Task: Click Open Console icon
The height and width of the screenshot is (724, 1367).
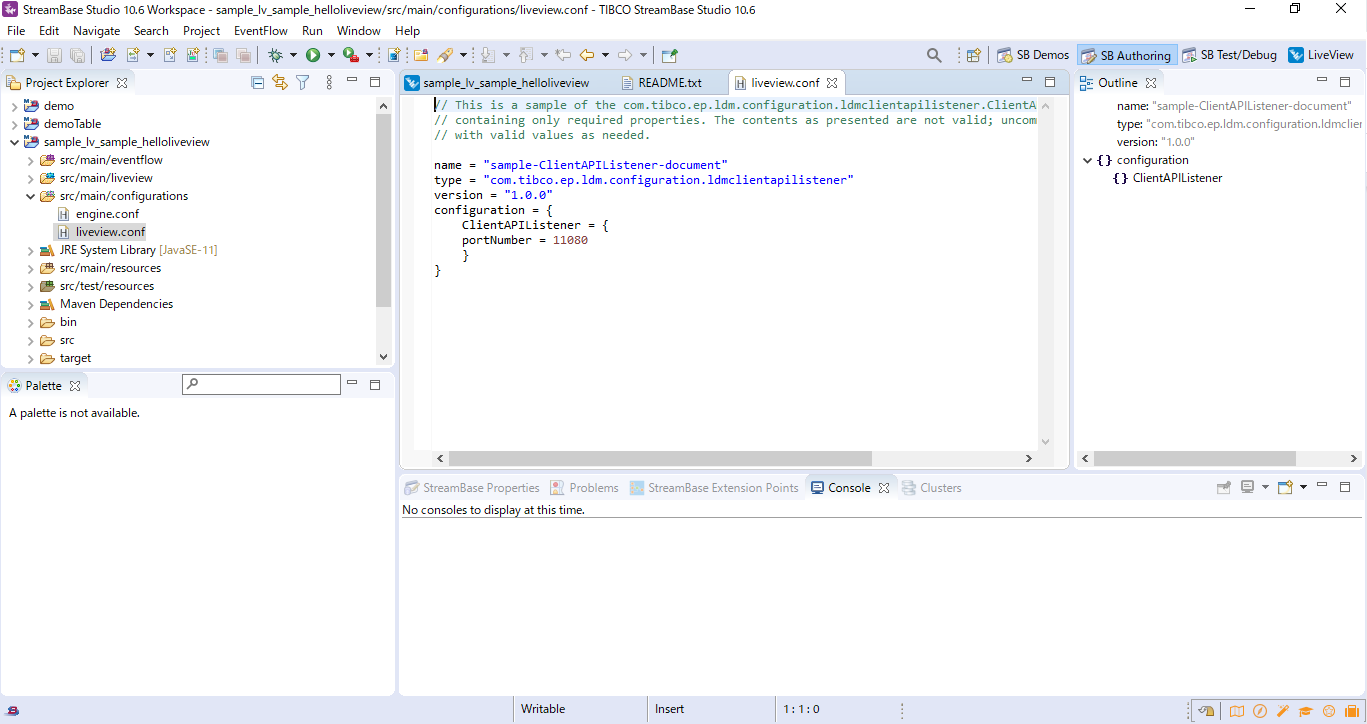Action: (x=1286, y=487)
